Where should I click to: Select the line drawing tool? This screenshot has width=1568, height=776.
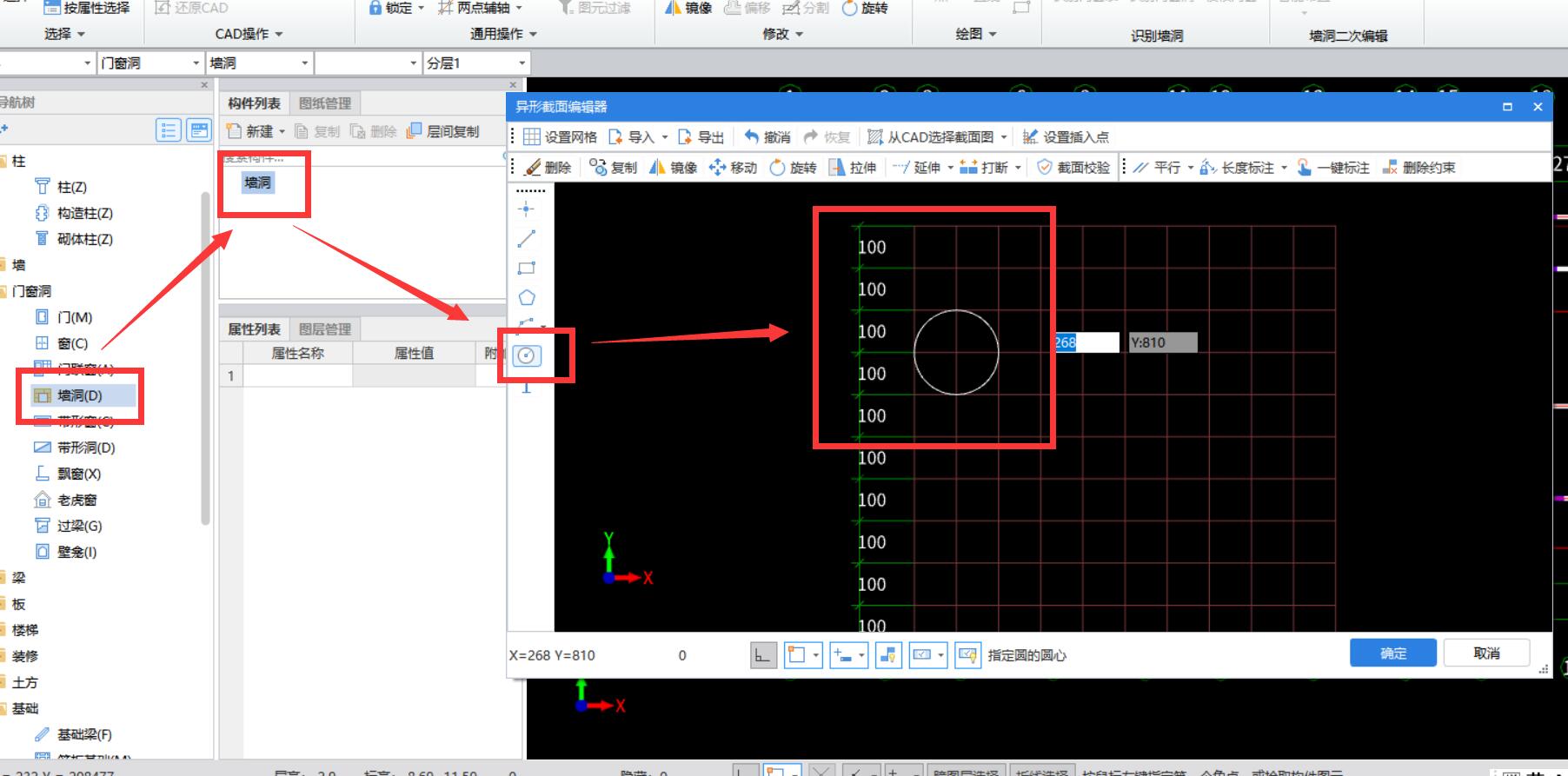[x=526, y=238]
